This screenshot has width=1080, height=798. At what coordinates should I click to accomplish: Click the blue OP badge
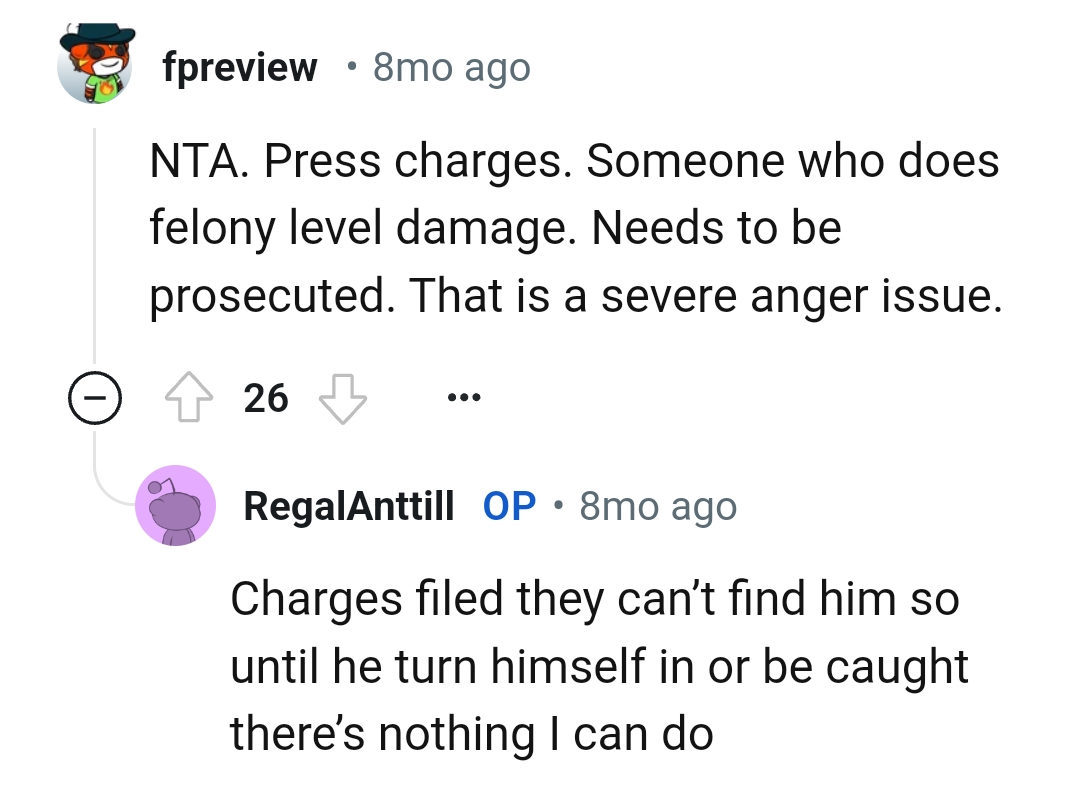point(510,507)
